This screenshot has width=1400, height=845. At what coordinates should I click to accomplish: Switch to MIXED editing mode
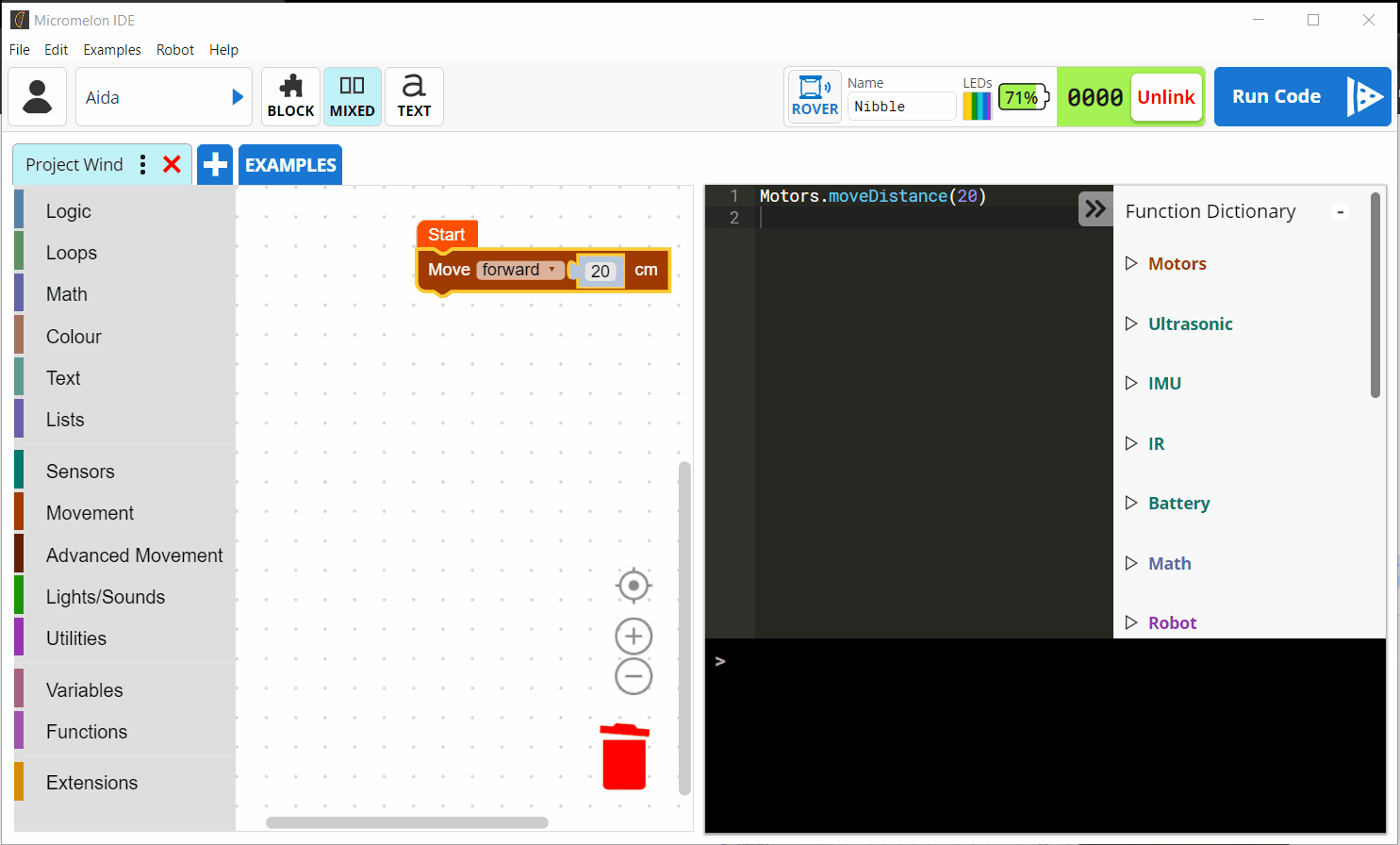click(352, 96)
